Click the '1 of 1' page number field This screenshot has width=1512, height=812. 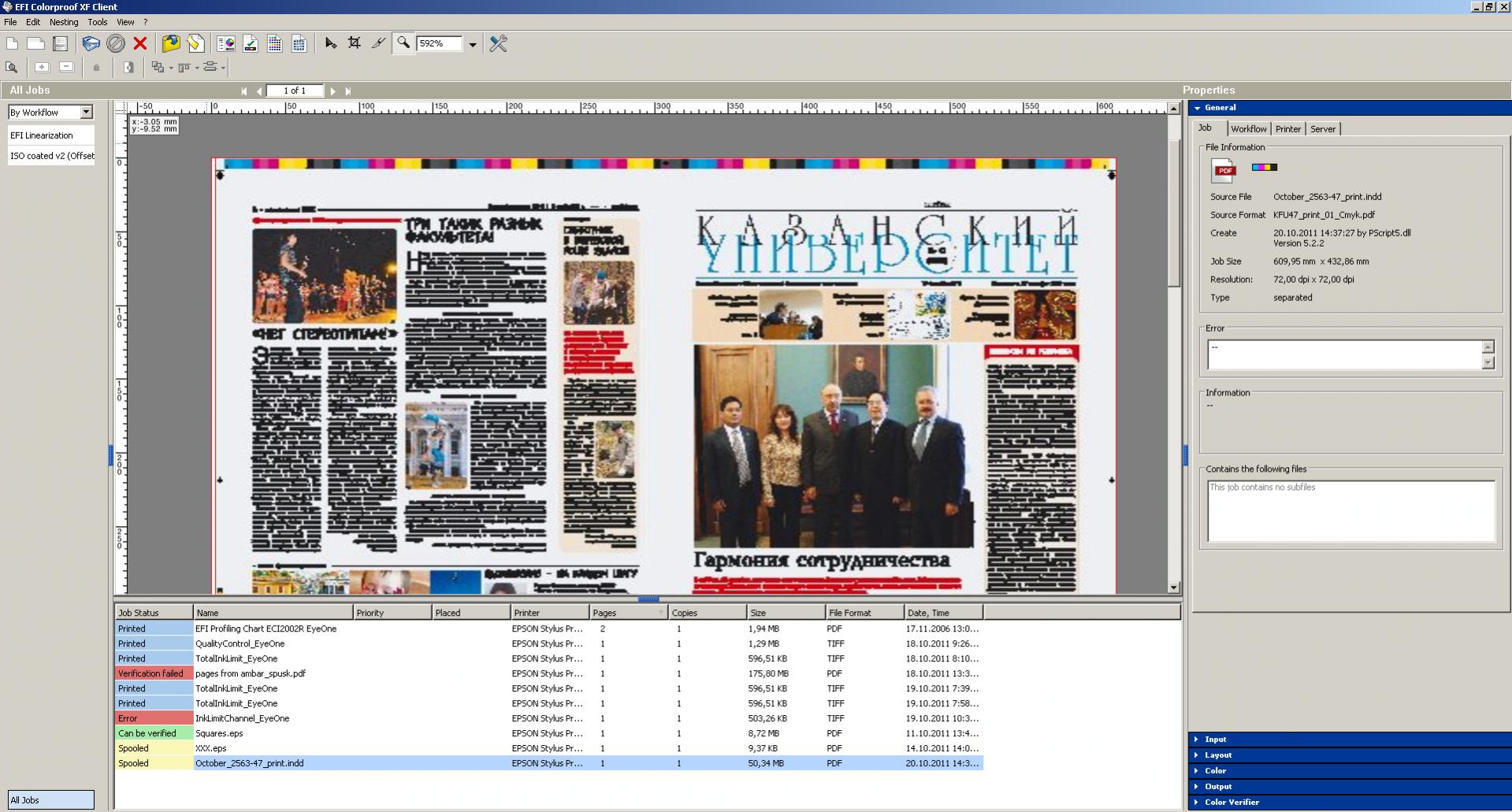point(295,91)
